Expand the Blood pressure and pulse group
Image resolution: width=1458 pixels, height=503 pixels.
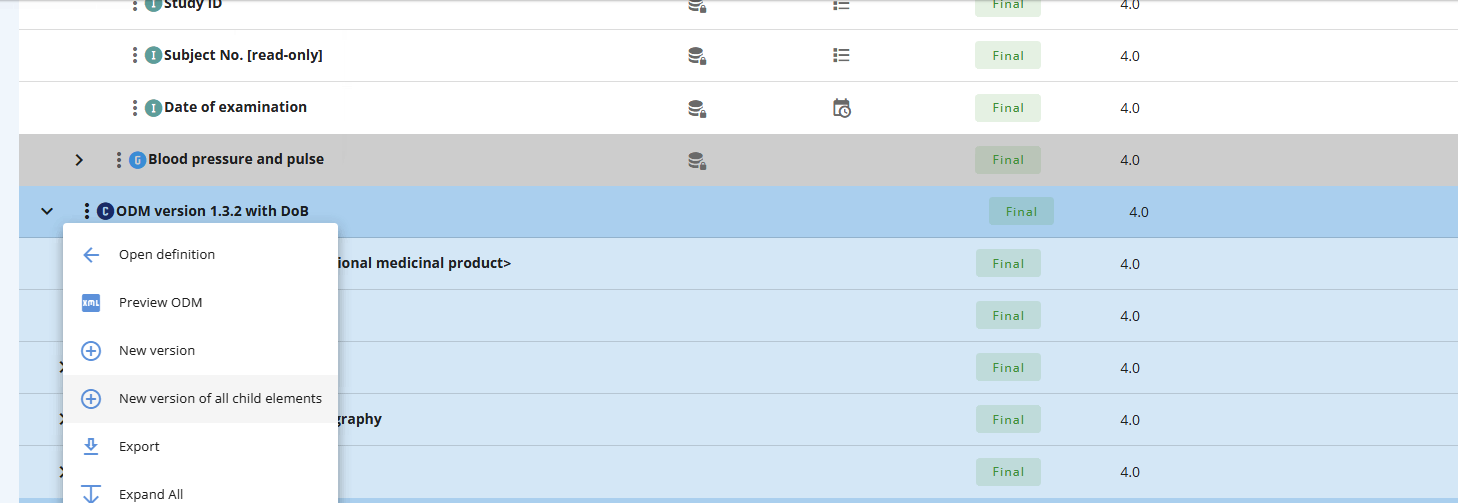tap(79, 159)
